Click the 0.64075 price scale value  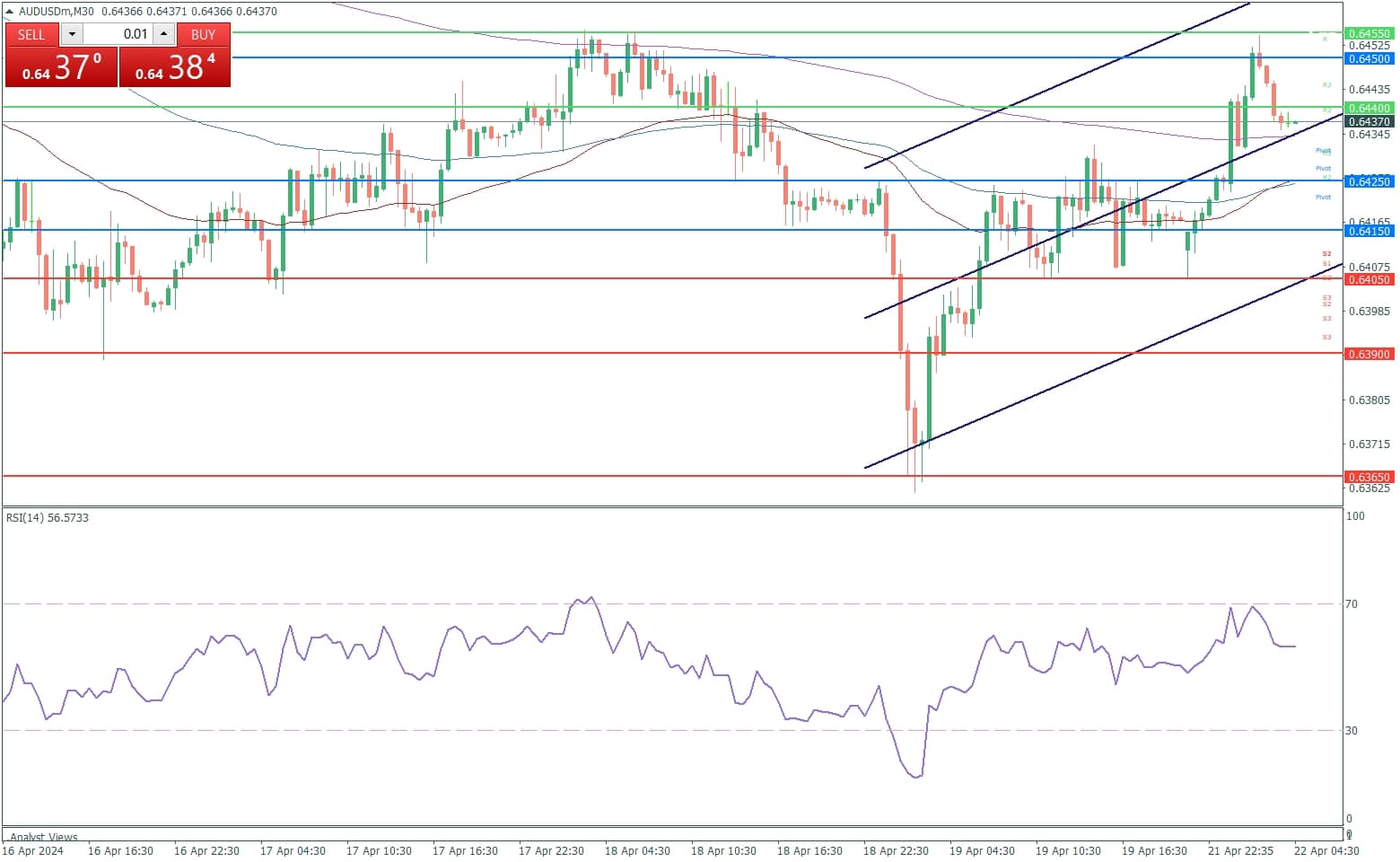pyautogui.click(x=1369, y=267)
